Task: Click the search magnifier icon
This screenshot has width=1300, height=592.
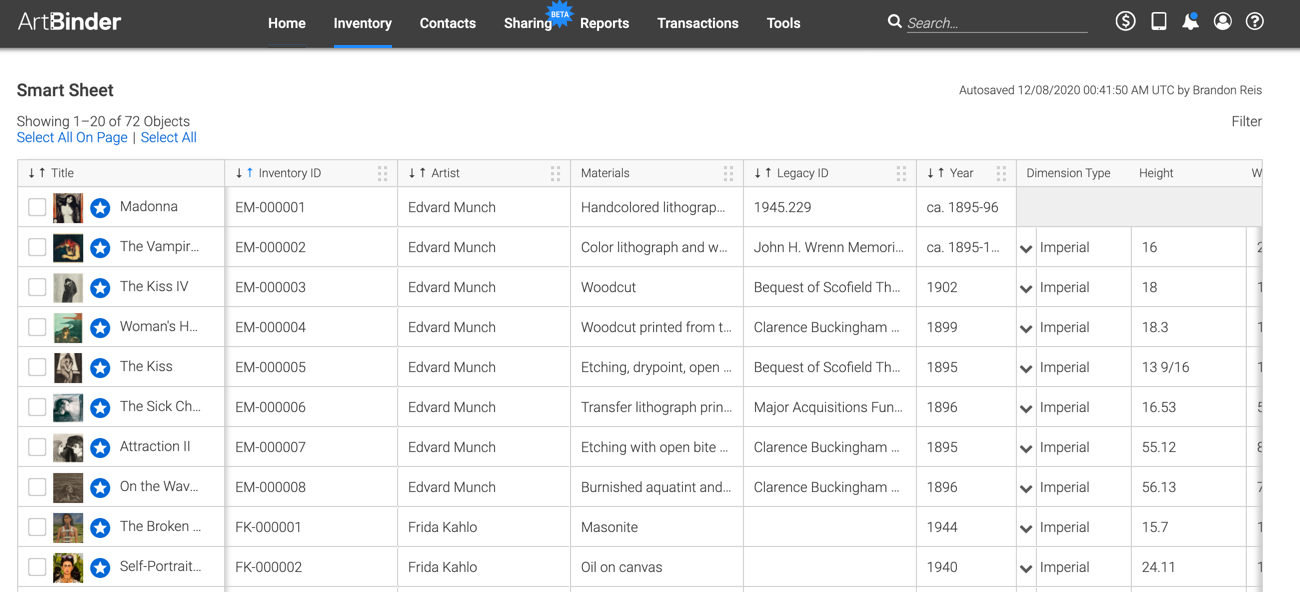Action: click(x=894, y=21)
